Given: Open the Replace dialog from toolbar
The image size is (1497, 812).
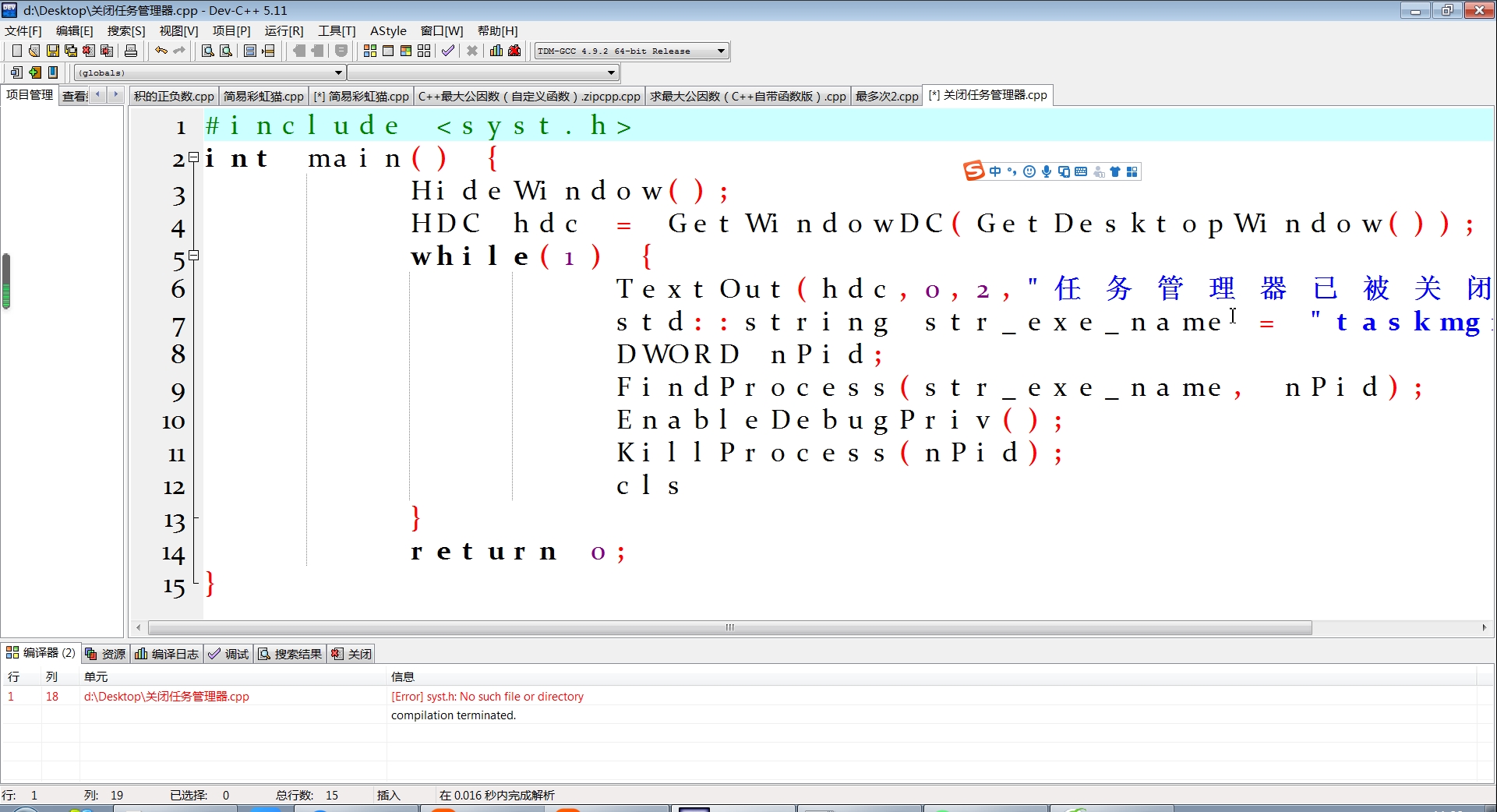Looking at the screenshot, I should point(226,51).
